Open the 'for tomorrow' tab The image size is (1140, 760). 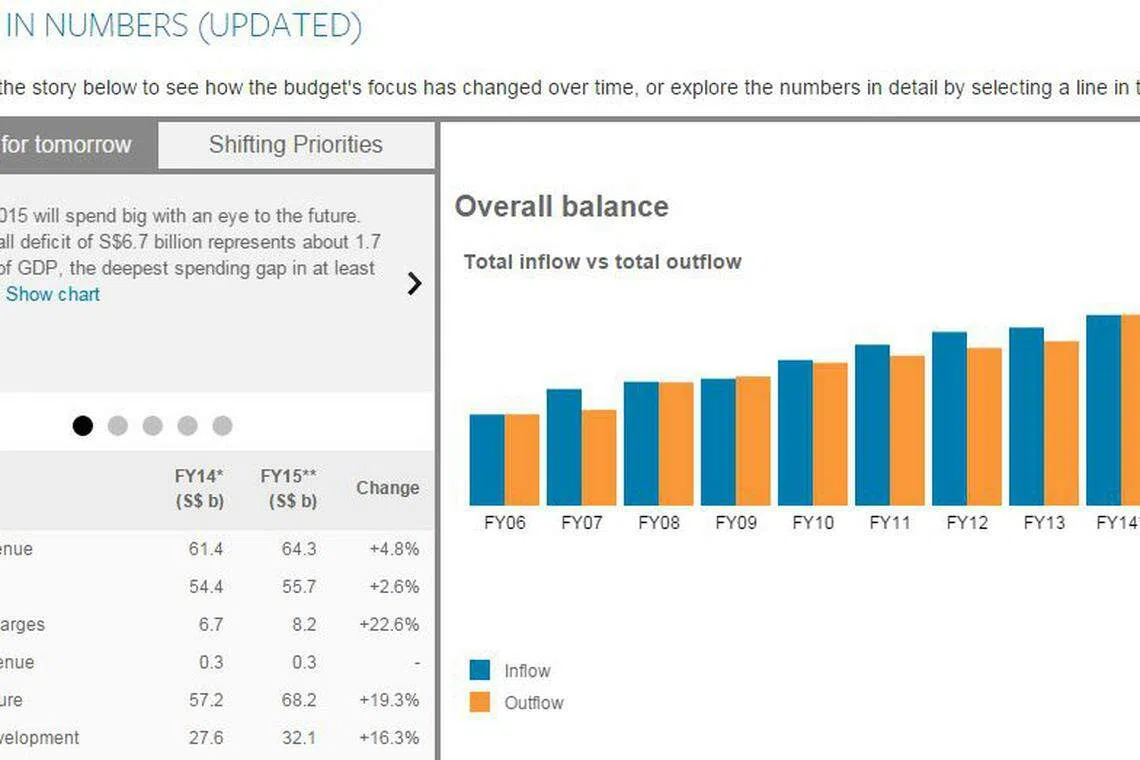click(x=70, y=145)
